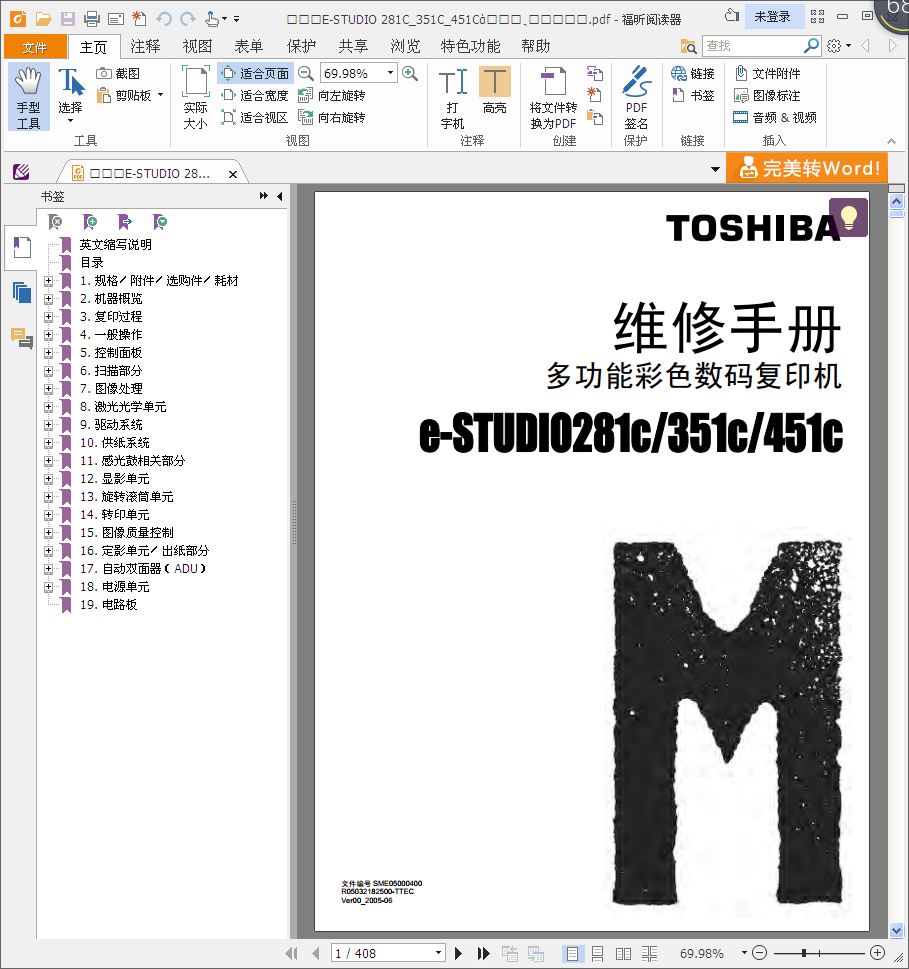
Task: Open the pages thumbnail panel in the sidebar
Action: point(22,292)
